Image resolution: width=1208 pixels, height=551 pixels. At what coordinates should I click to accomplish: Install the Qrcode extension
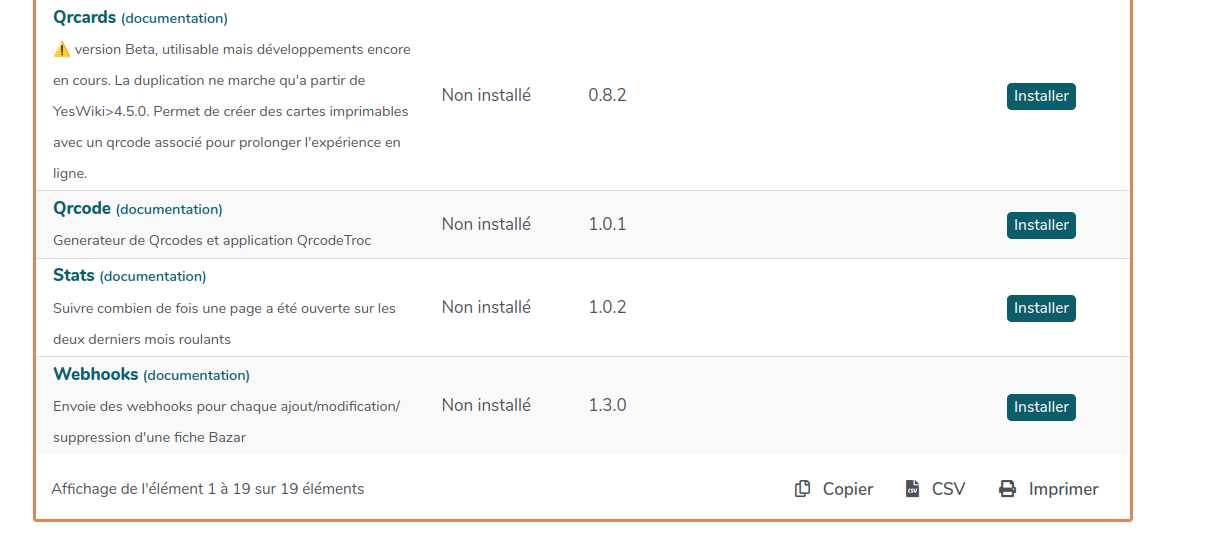click(x=1041, y=225)
